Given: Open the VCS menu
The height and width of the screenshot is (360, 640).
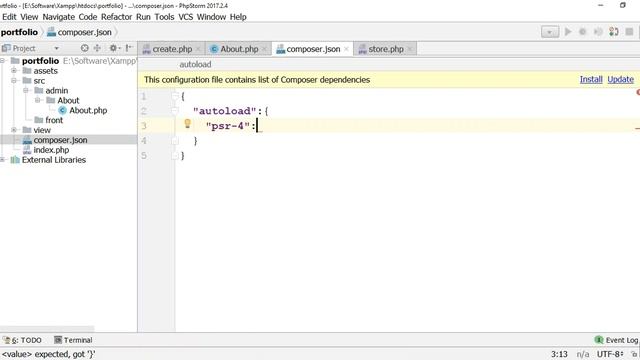Looking at the screenshot, I should pos(185,17).
